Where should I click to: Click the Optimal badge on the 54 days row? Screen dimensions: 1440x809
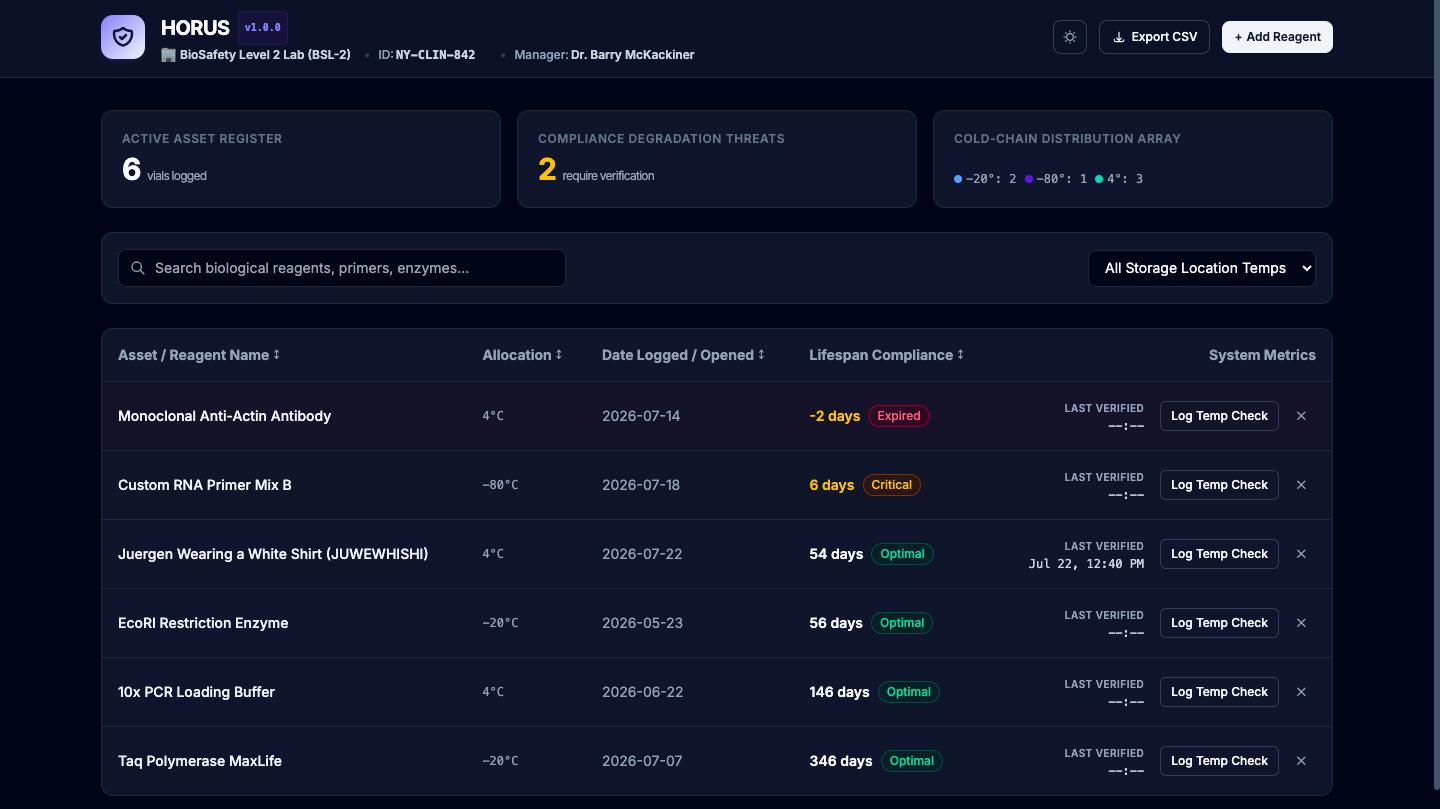[x=902, y=554]
